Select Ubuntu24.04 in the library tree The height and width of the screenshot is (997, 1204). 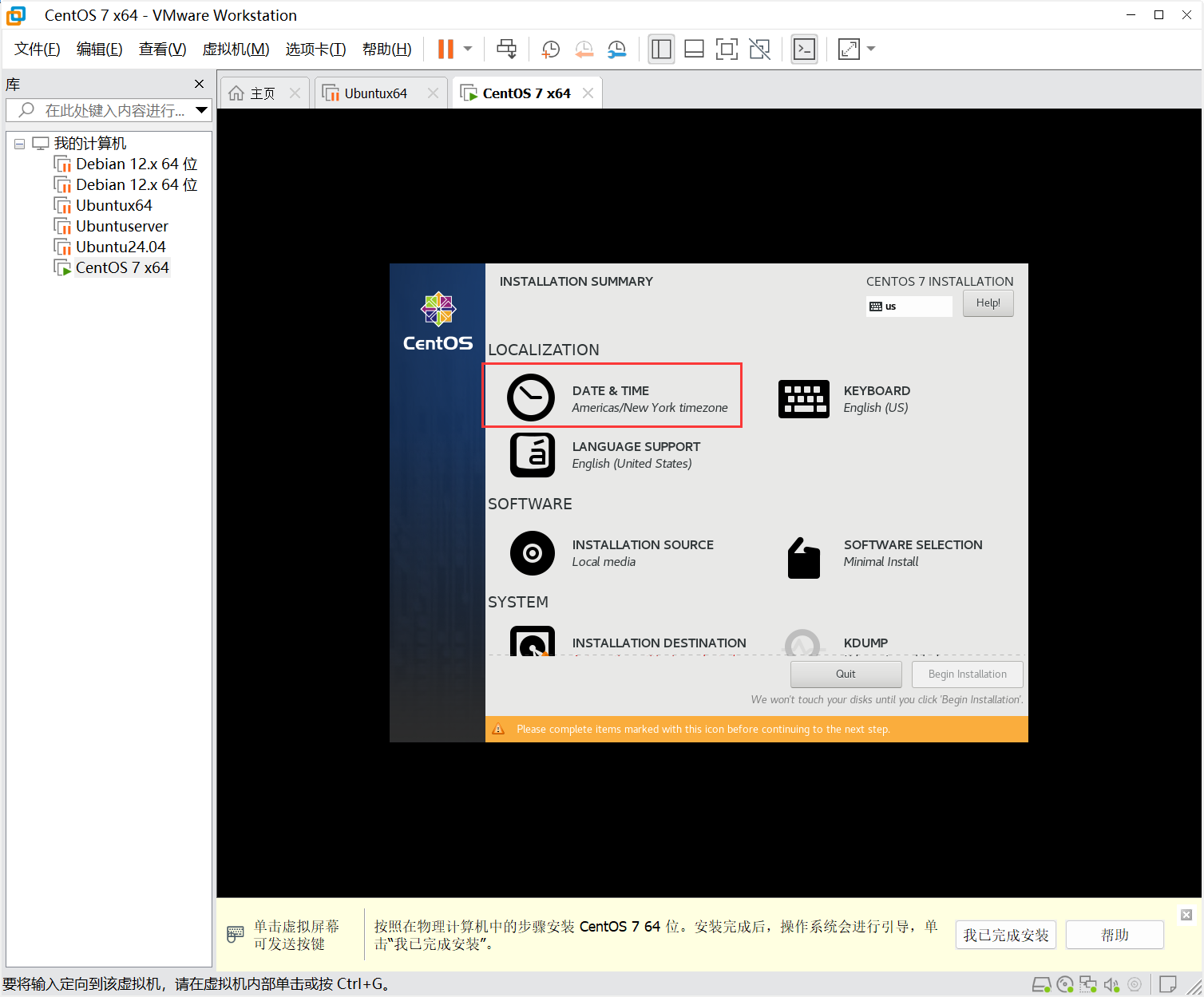pos(121,247)
